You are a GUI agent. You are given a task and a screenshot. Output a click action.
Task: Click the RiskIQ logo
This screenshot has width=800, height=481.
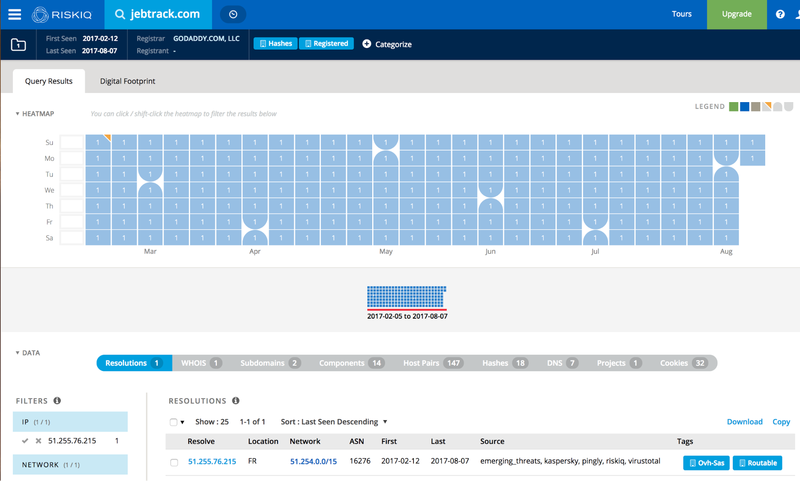pyautogui.click(x=61, y=14)
